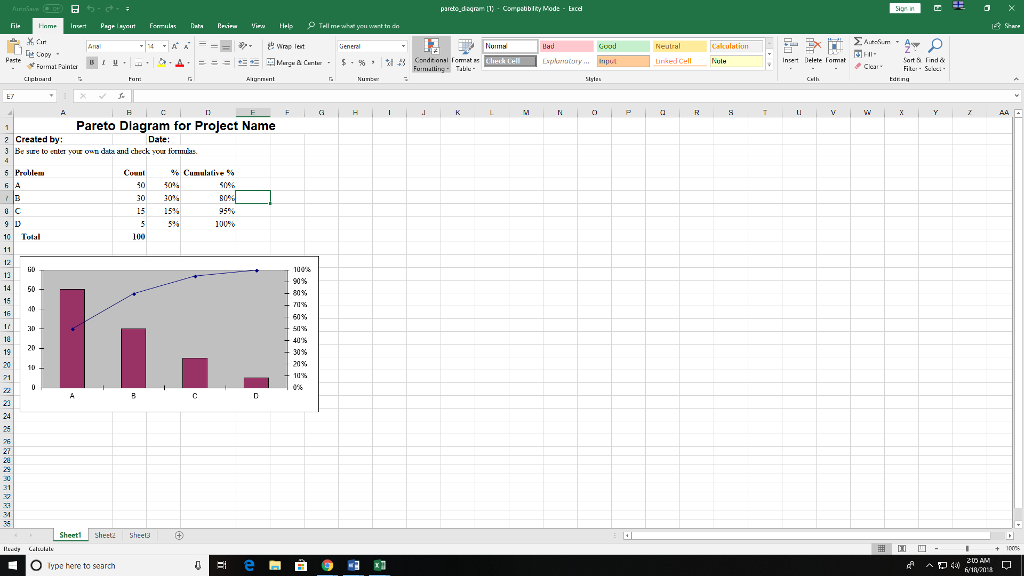The width and height of the screenshot is (1024, 576).
Task: Click the Paste icon
Action: [13, 48]
